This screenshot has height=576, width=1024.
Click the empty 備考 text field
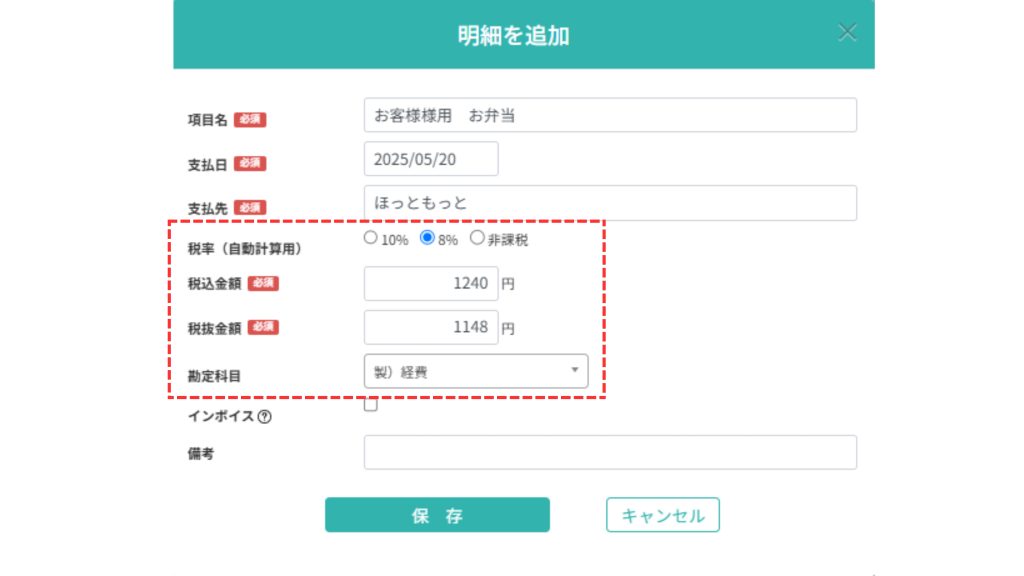pos(610,452)
